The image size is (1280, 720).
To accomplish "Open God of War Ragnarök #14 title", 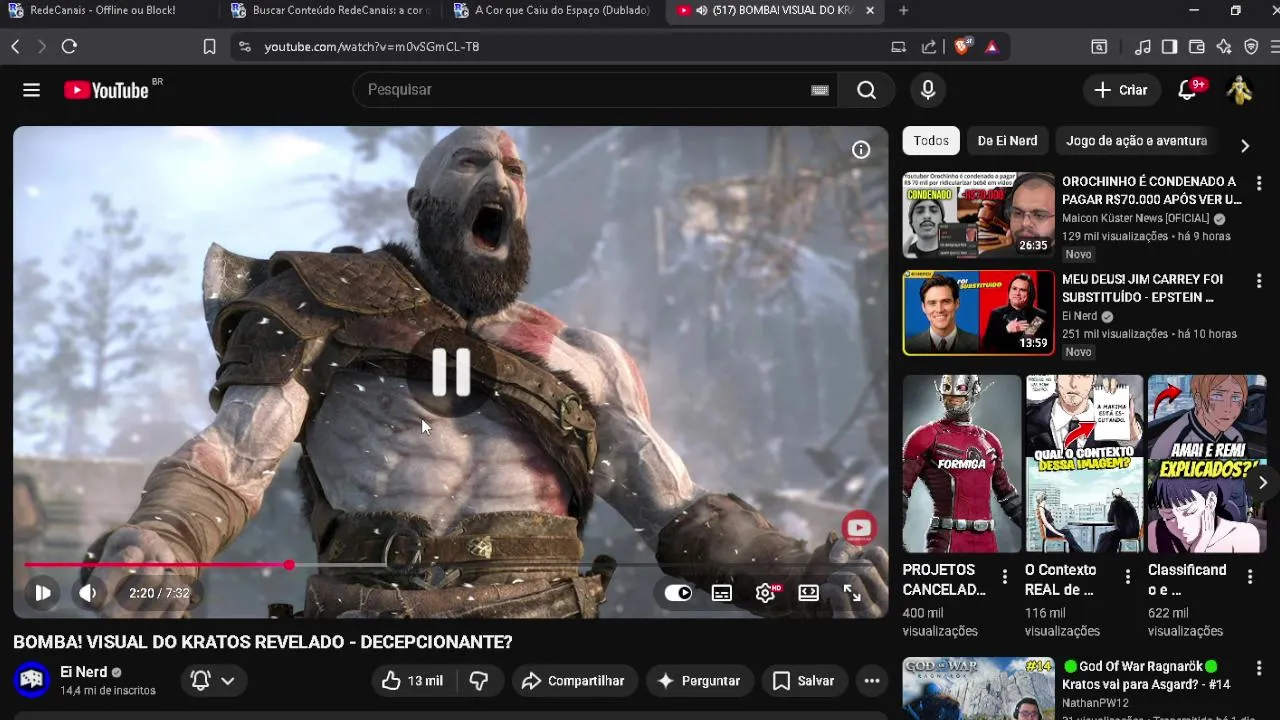I will pos(1146,675).
